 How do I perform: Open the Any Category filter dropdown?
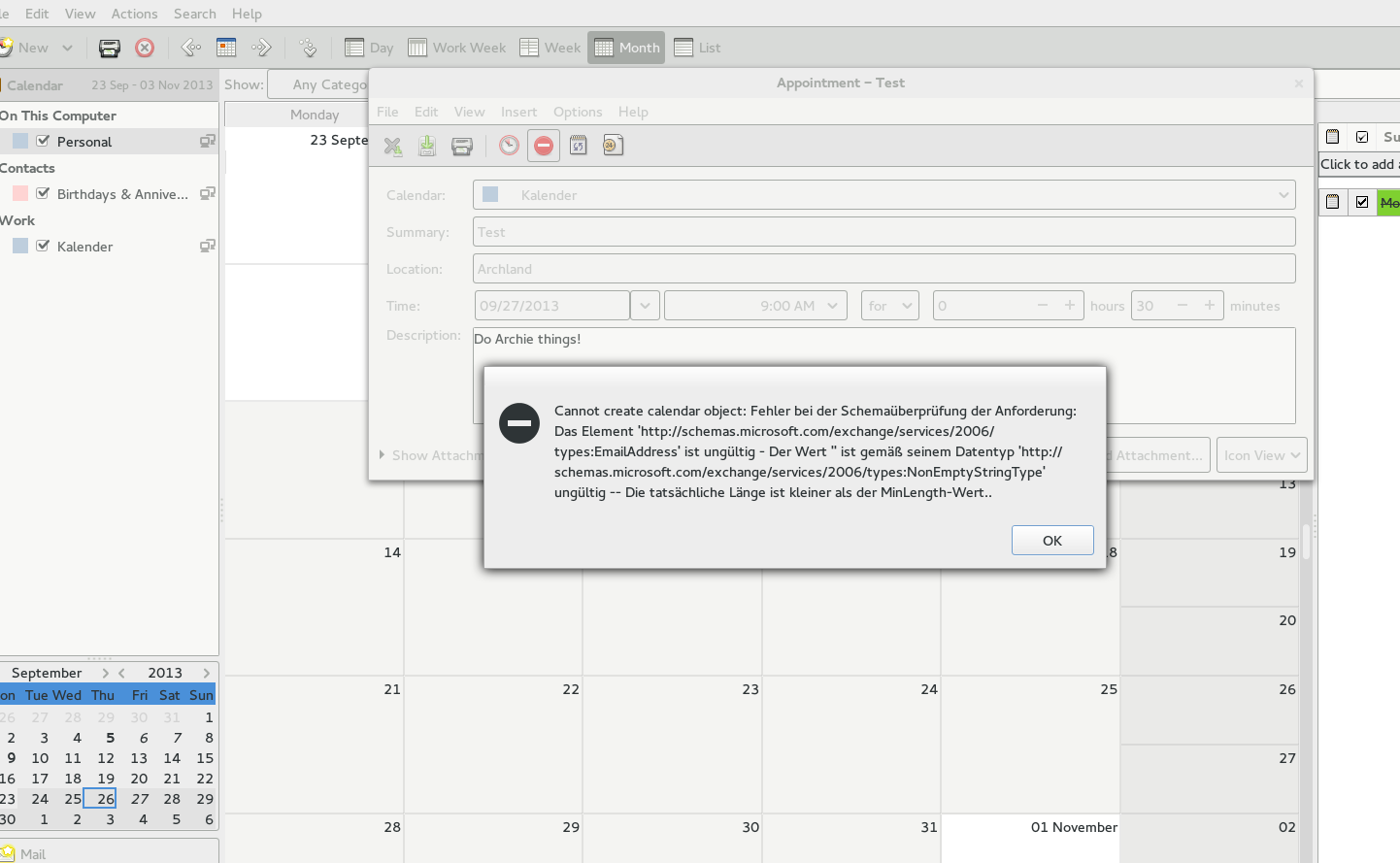tap(318, 84)
